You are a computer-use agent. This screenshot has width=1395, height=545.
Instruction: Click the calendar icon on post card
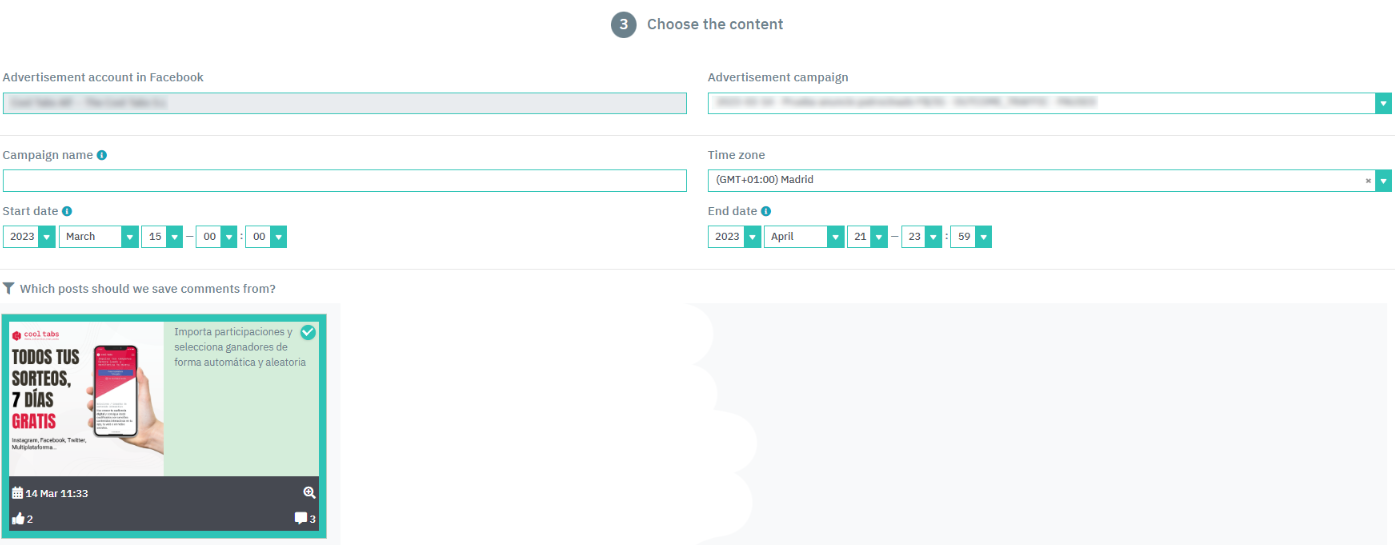click(17, 493)
